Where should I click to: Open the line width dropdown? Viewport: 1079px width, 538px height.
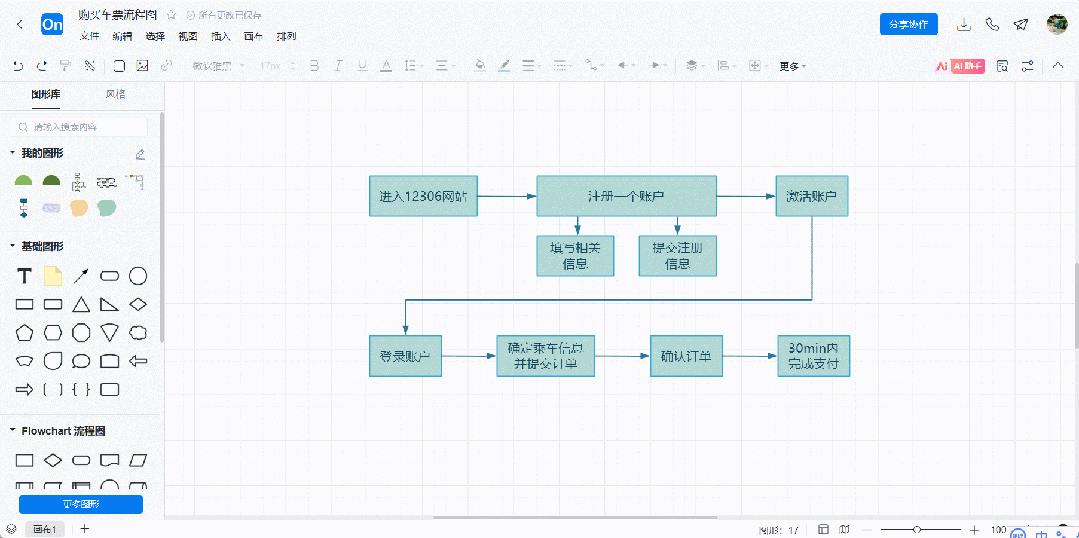pyautogui.click(x=531, y=66)
